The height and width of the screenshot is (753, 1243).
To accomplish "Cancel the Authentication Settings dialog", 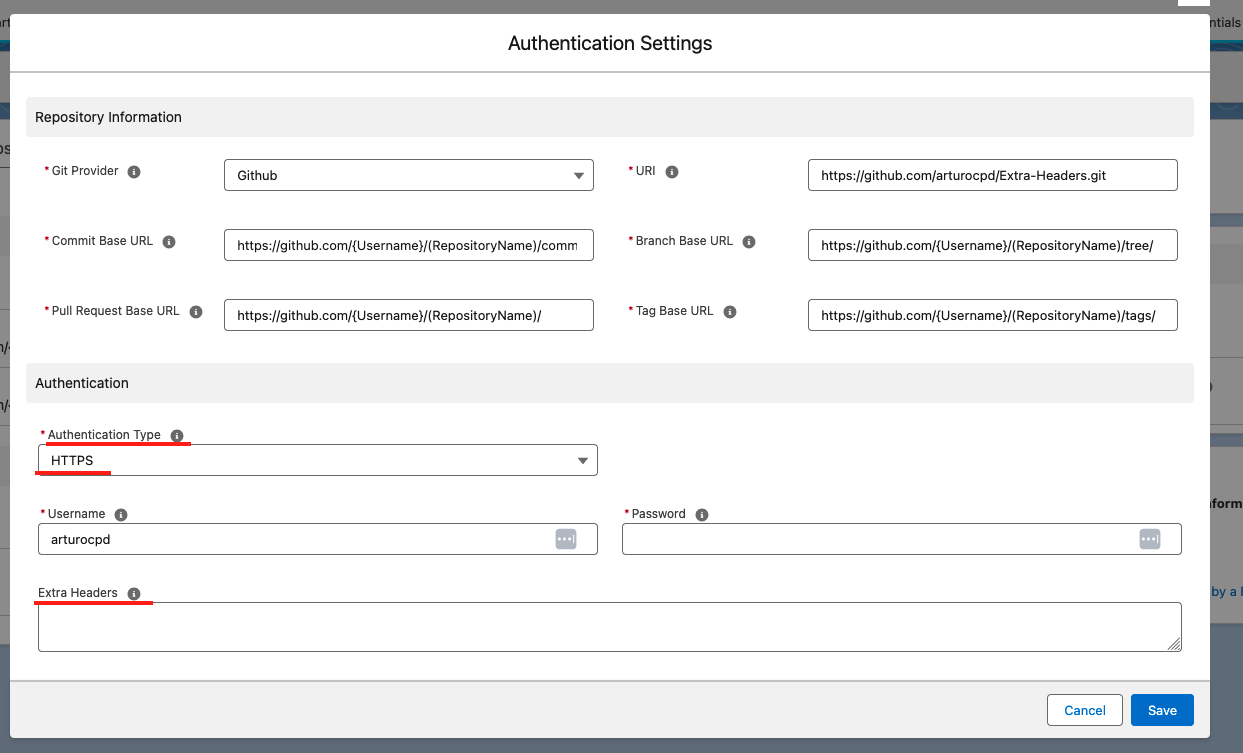I will 1084,710.
